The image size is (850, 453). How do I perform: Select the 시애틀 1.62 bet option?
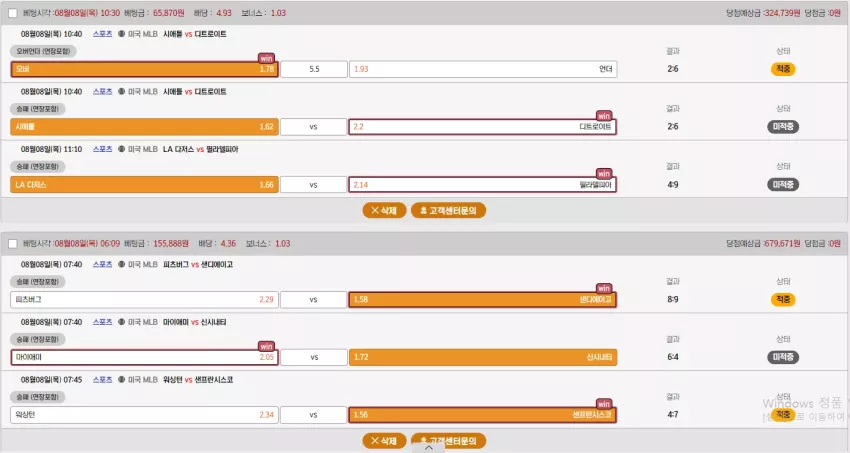point(144,127)
